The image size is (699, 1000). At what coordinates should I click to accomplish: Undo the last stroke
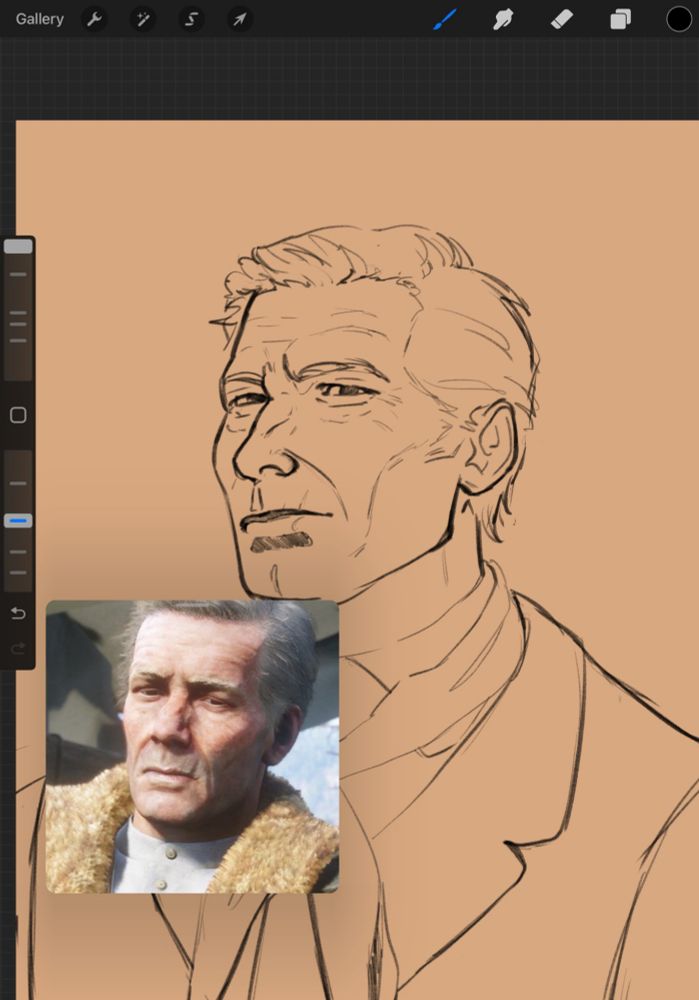tap(18, 613)
